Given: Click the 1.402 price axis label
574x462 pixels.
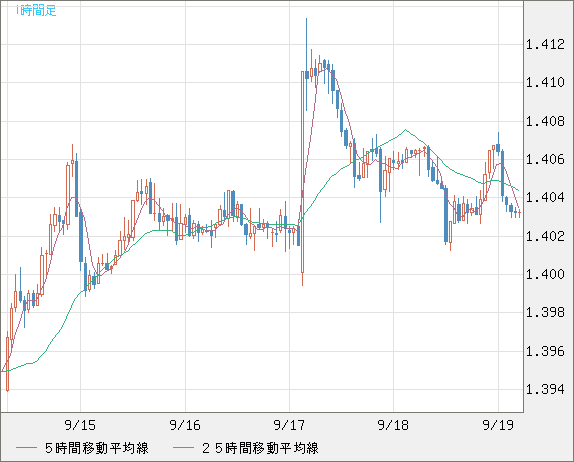Looking at the screenshot, I should tap(545, 236).
